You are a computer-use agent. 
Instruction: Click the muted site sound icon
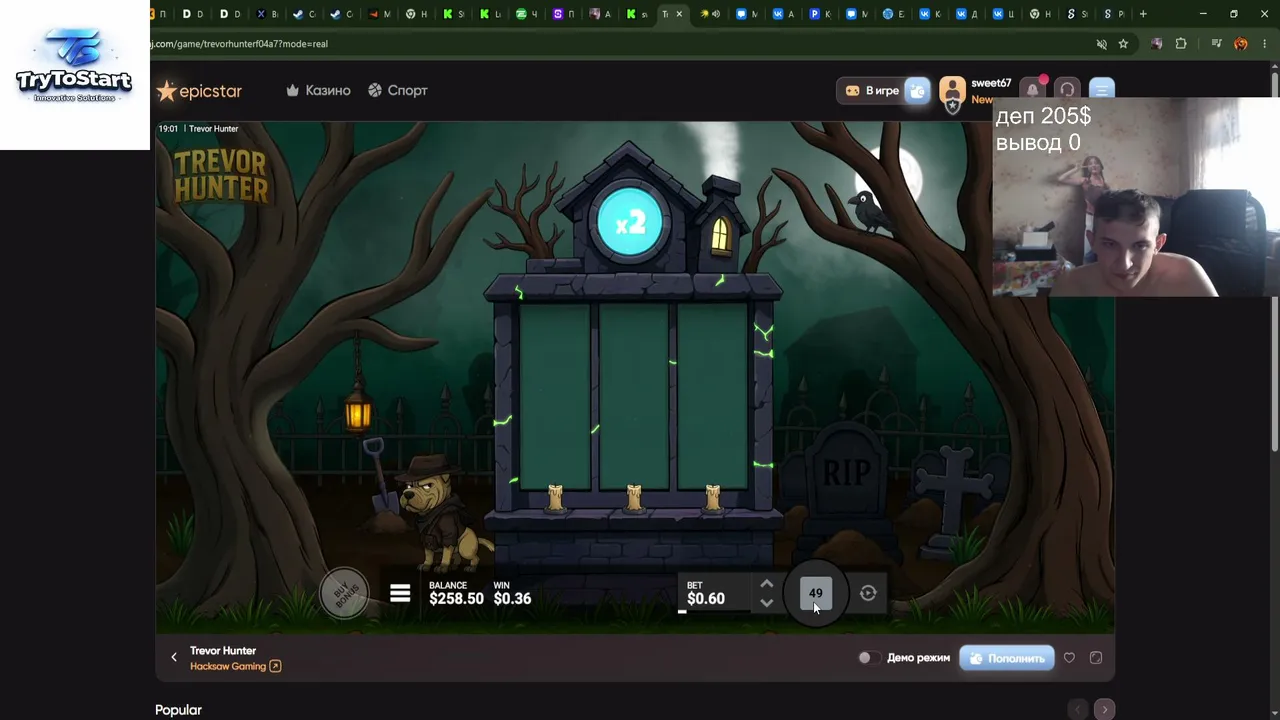tap(1101, 44)
